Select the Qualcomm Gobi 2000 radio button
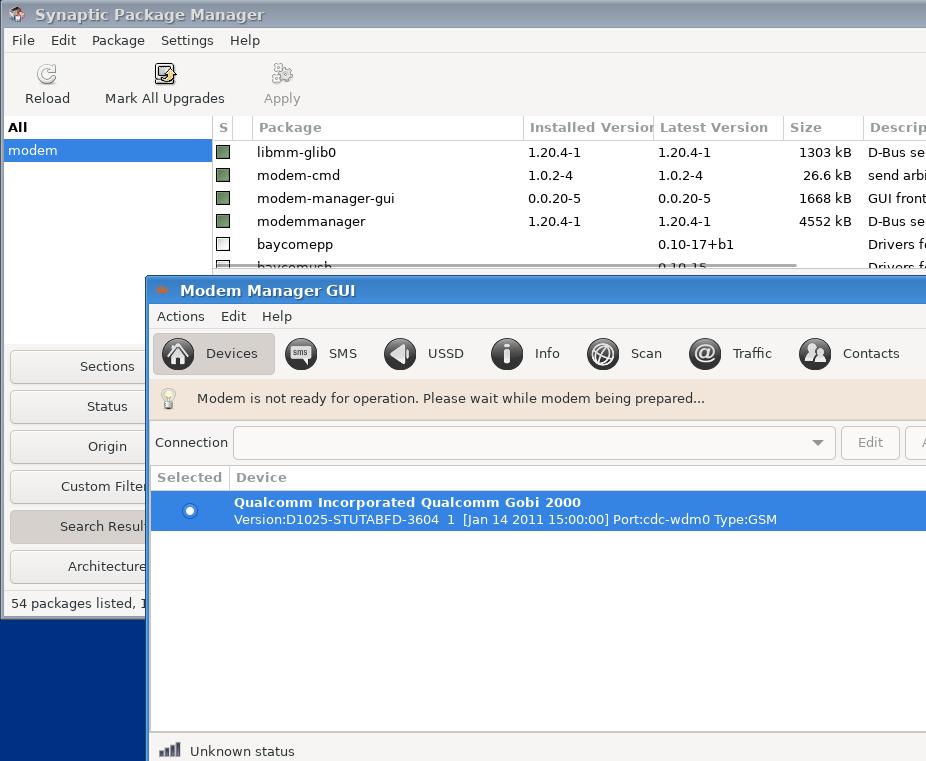The height and width of the screenshot is (761, 926). (190, 511)
